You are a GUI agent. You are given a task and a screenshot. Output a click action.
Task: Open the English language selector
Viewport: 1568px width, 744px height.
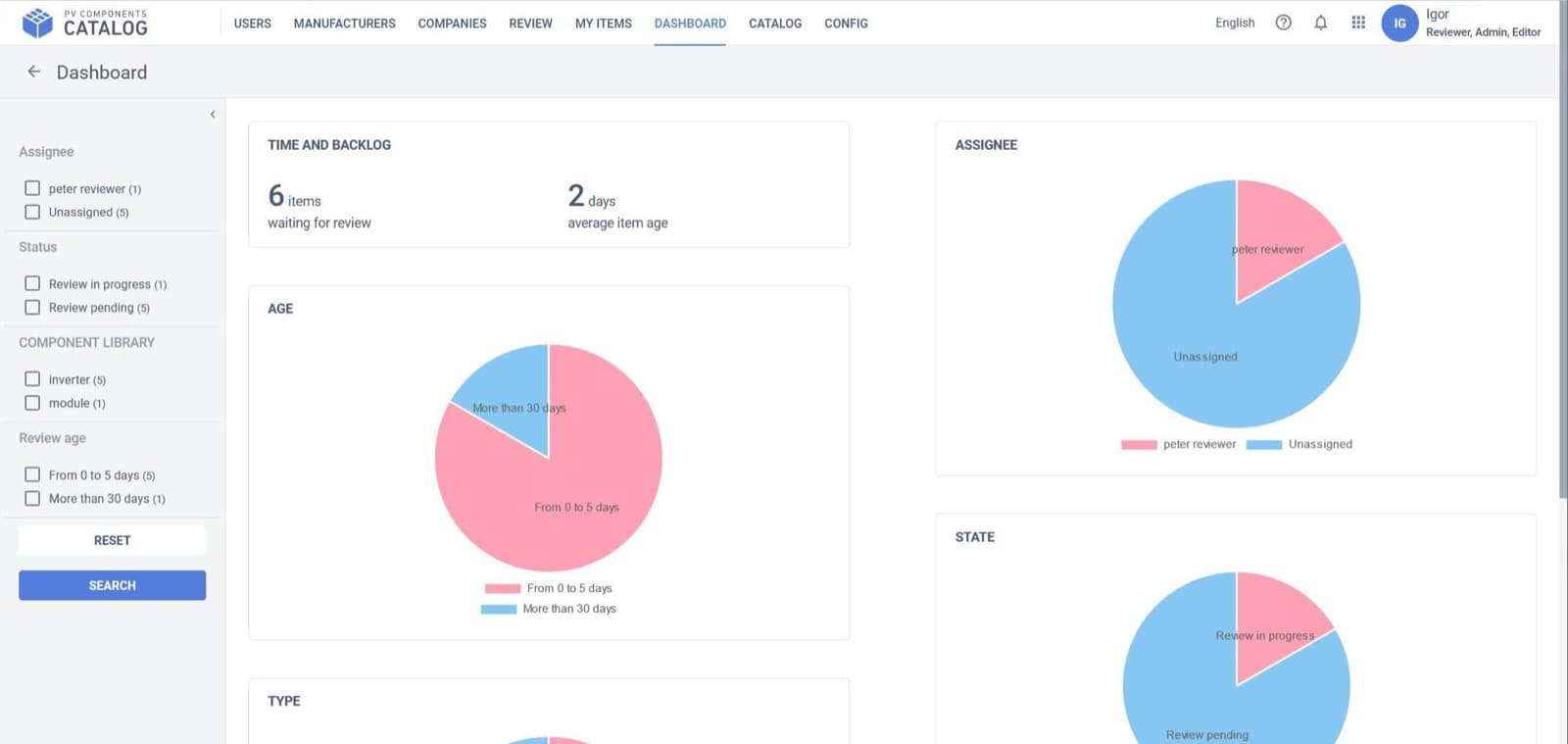click(1235, 23)
